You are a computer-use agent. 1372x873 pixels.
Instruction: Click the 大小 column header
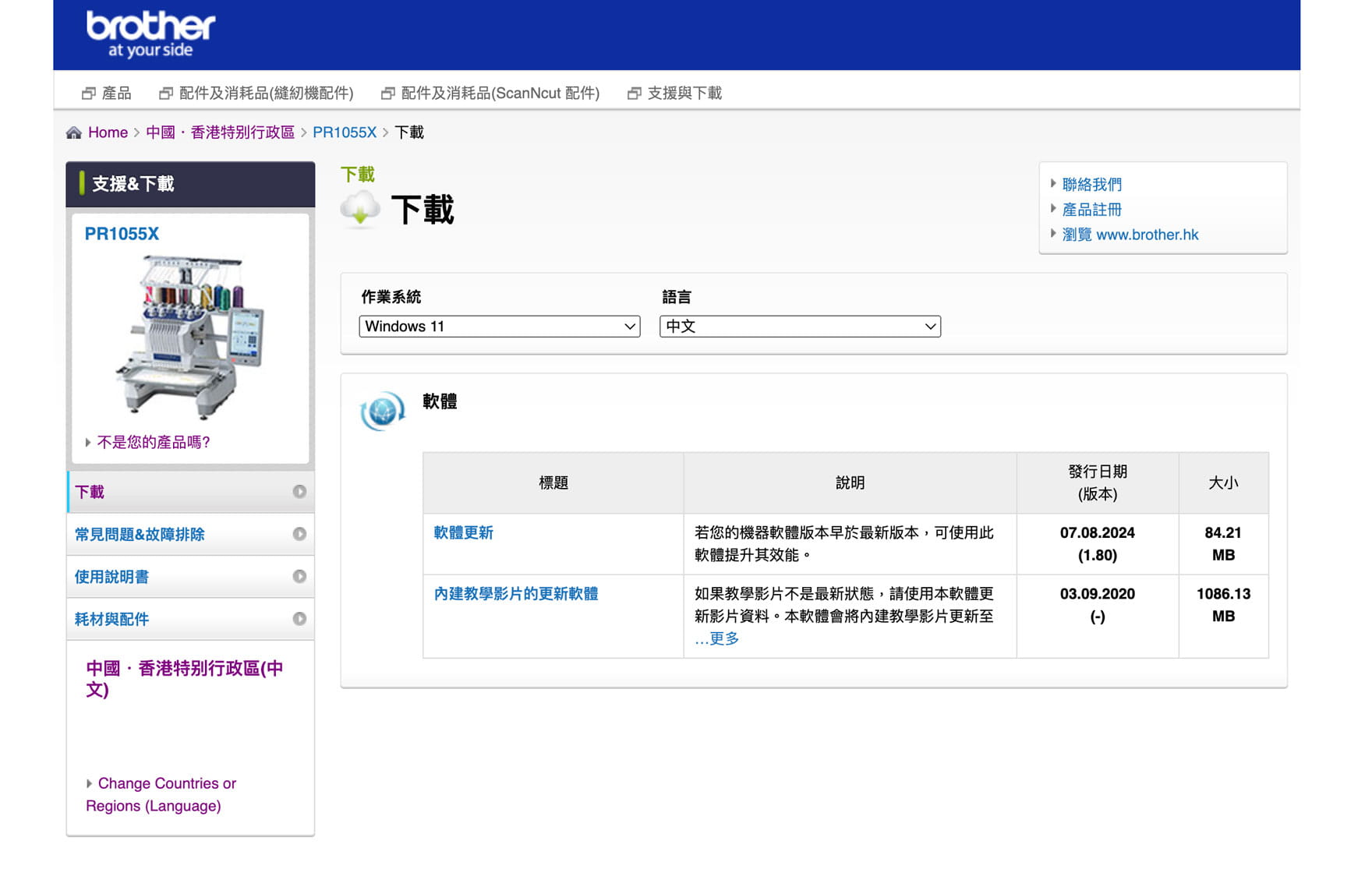[x=1224, y=483]
